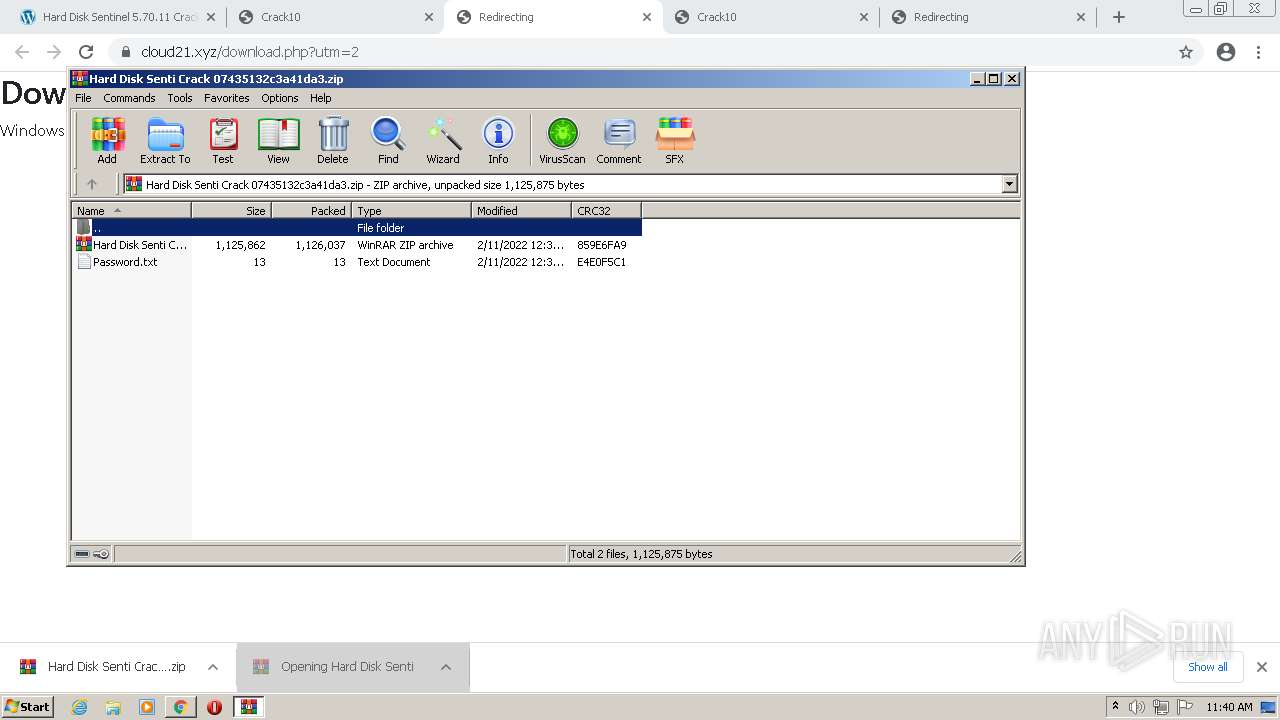Click the clock showing 11:40 AM
The image size is (1280, 720).
tap(1229, 707)
